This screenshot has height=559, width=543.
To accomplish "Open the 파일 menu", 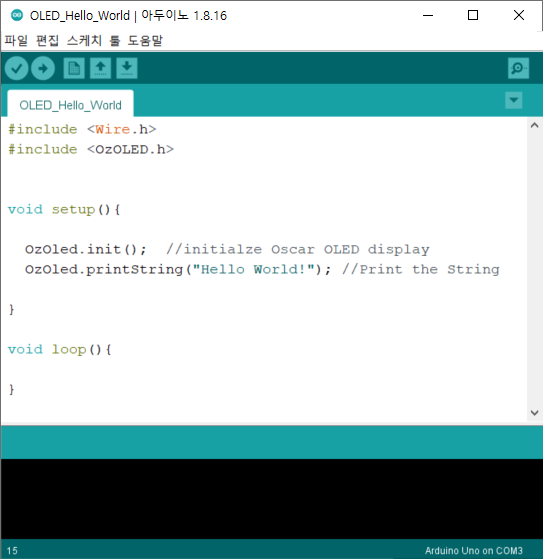I will pos(16,40).
